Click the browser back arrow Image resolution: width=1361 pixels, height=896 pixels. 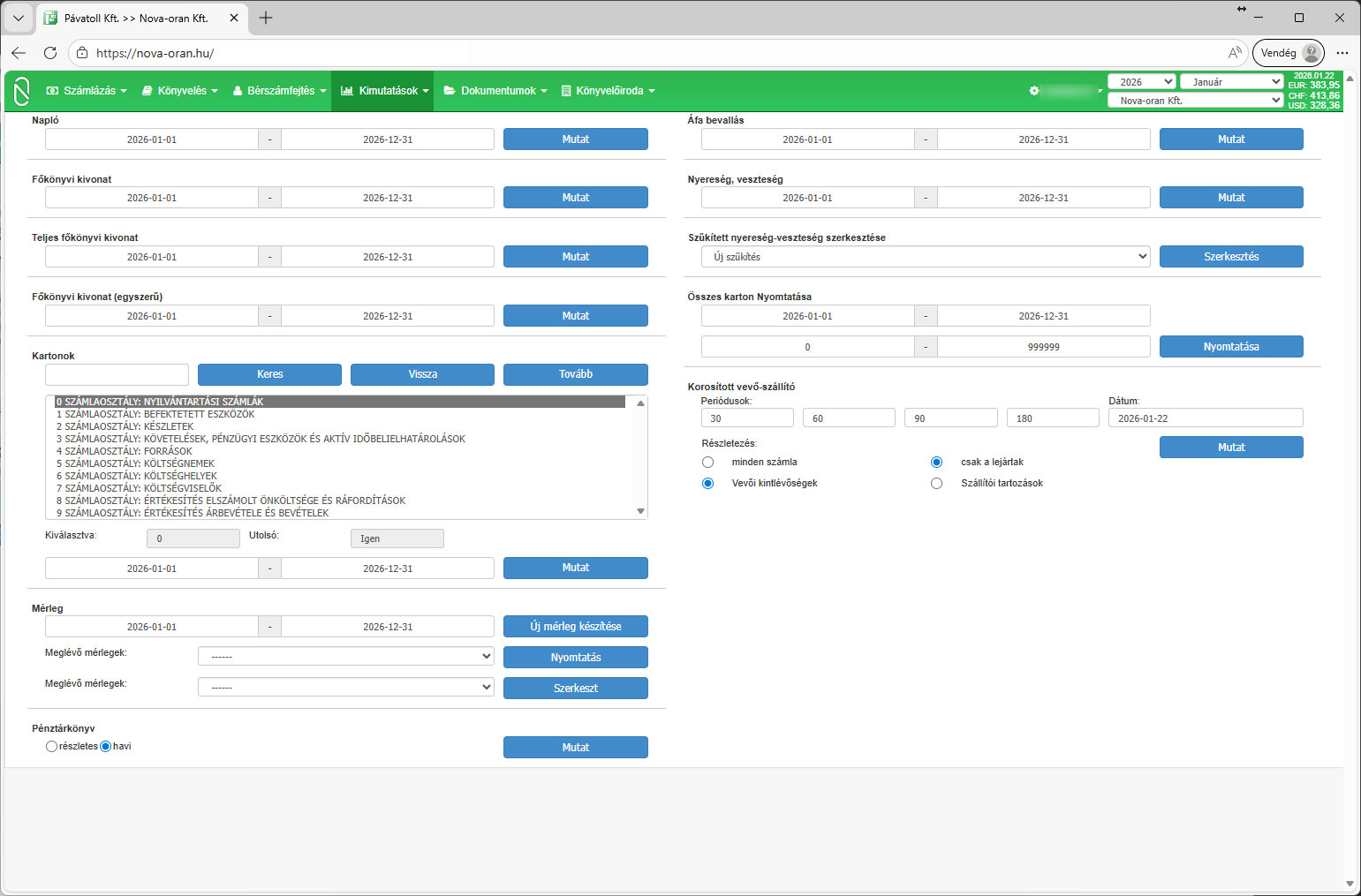[x=19, y=53]
